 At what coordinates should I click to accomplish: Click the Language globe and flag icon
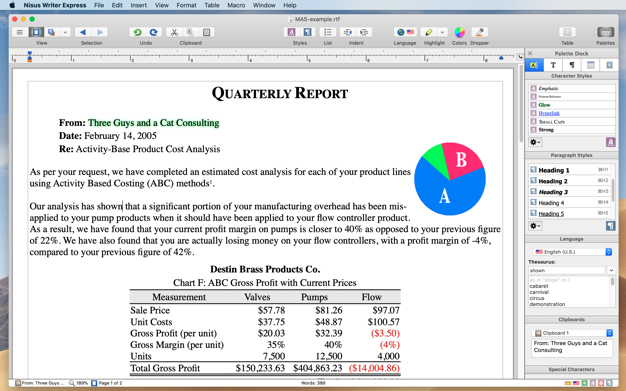(405, 32)
